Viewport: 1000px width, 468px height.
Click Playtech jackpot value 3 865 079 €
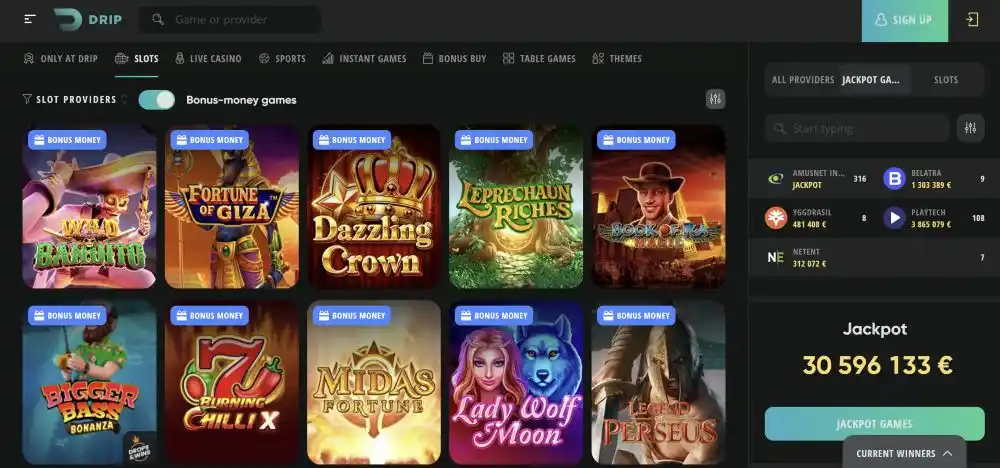(930, 224)
